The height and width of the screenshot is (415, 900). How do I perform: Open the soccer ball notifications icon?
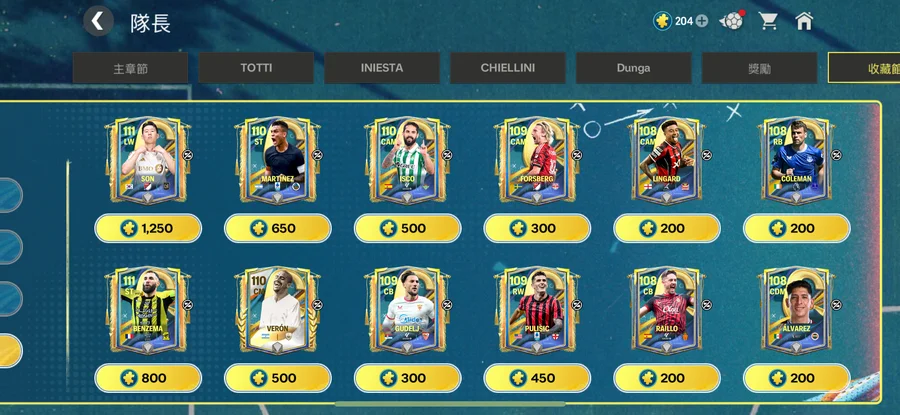pos(733,21)
